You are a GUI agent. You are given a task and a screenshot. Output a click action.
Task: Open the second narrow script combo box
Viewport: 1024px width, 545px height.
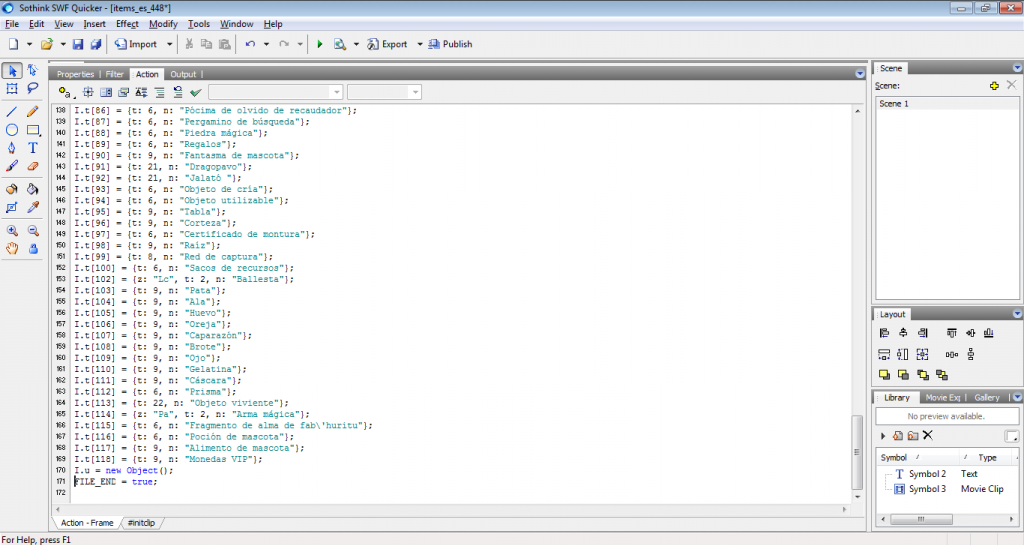[x=384, y=93]
